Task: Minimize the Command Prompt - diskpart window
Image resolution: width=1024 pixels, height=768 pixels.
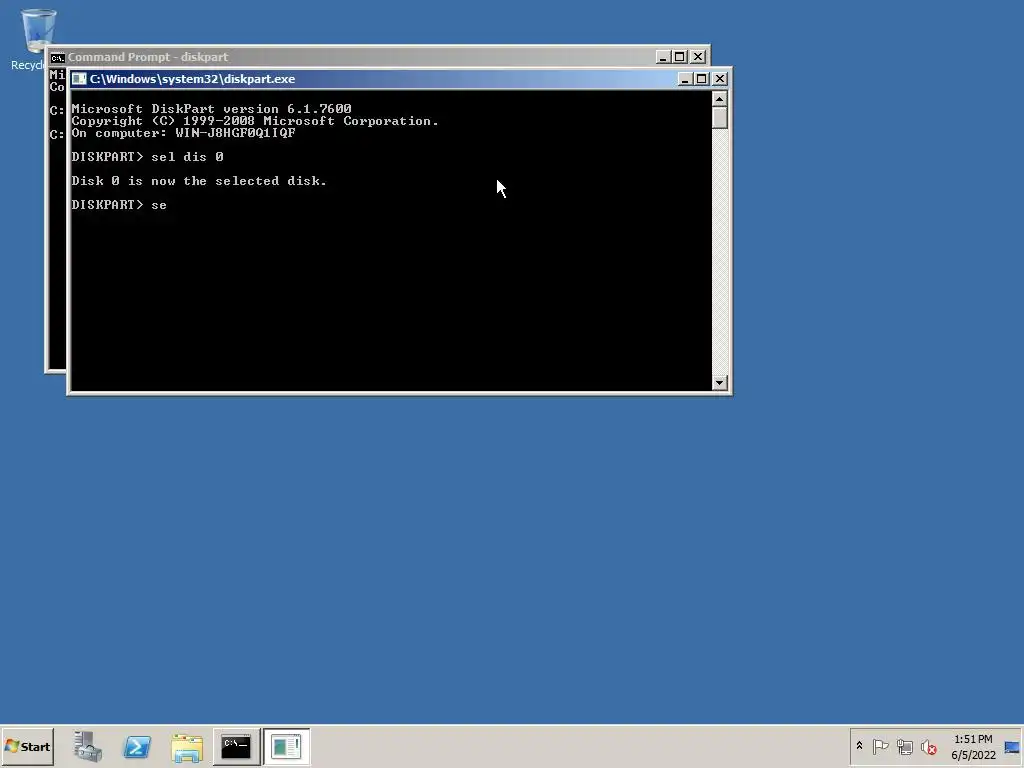Action: click(663, 57)
